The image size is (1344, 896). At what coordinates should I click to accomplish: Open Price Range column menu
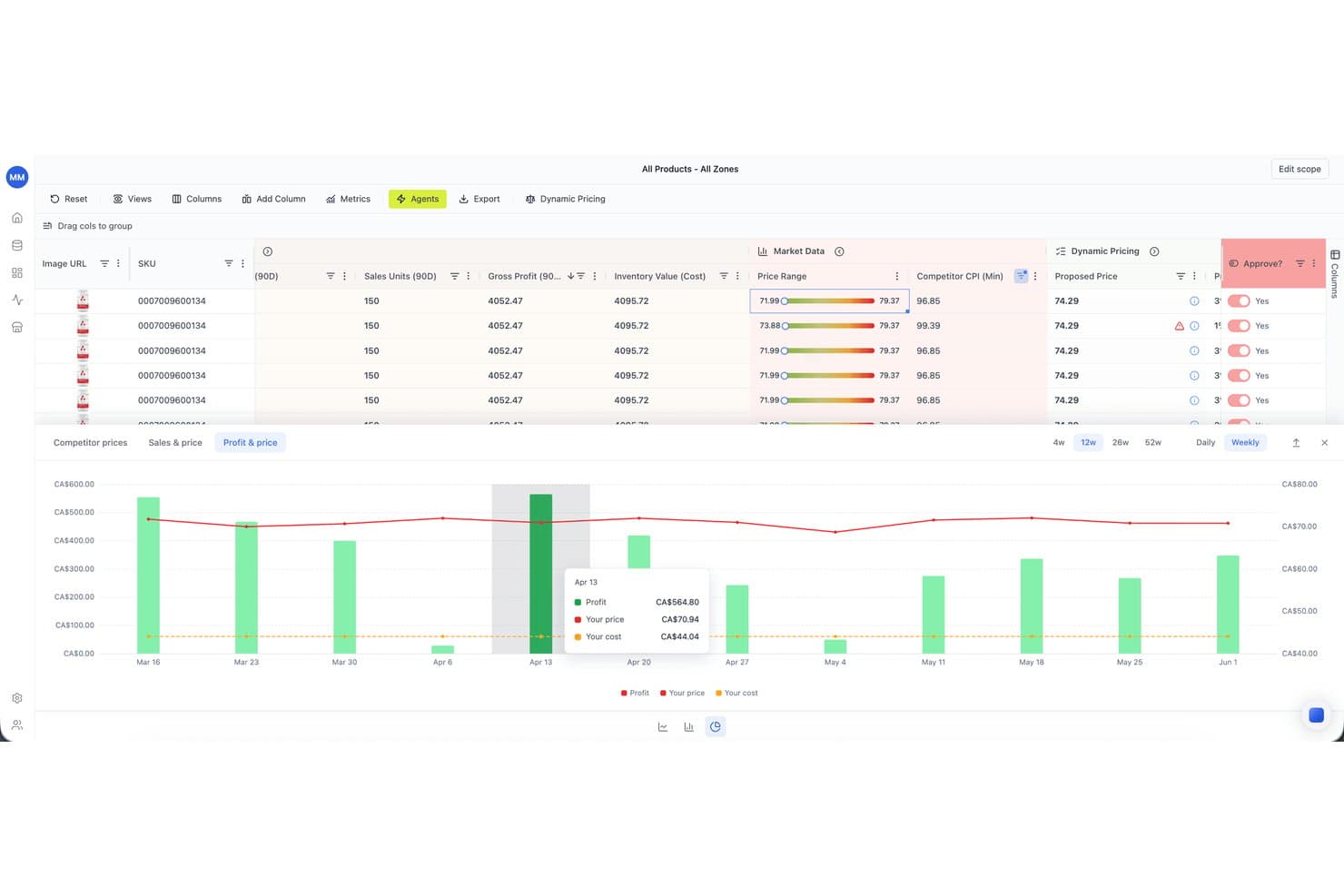(897, 276)
